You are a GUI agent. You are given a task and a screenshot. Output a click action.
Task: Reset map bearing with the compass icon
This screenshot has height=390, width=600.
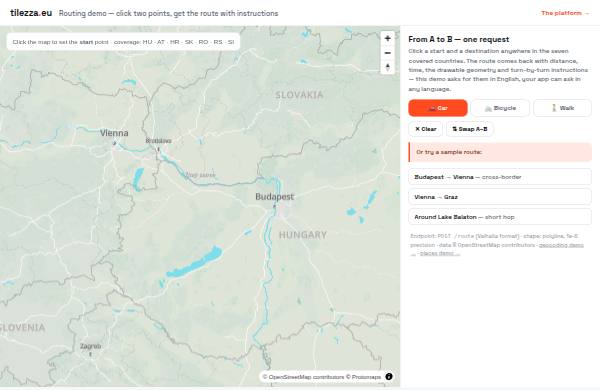[x=387, y=67]
